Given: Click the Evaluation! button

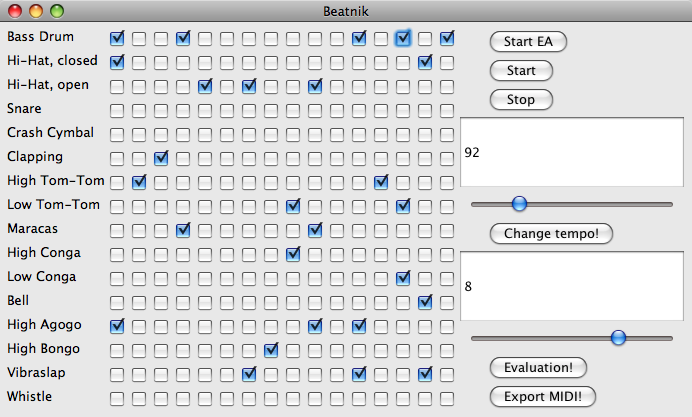Looking at the screenshot, I should [538, 368].
